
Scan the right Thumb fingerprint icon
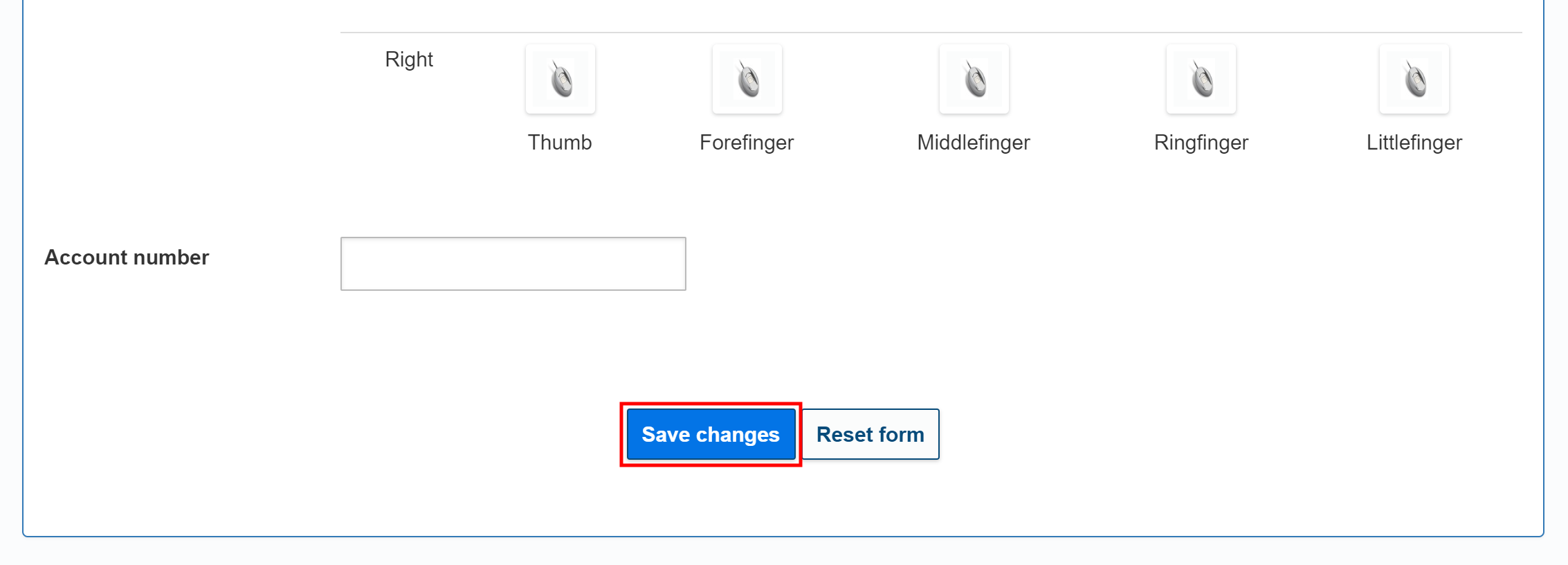coord(560,79)
